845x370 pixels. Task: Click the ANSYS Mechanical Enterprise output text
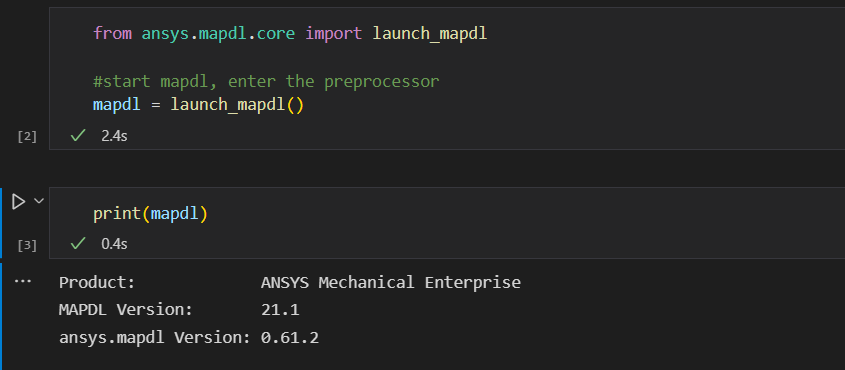pyautogui.click(x=391, y=282)
